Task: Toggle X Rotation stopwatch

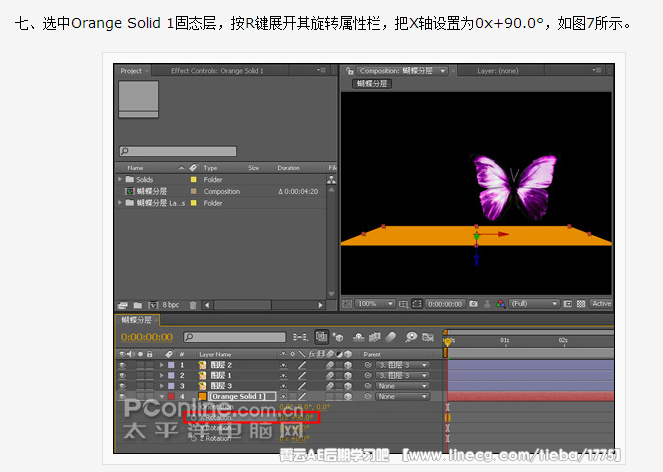Action: 194,417
